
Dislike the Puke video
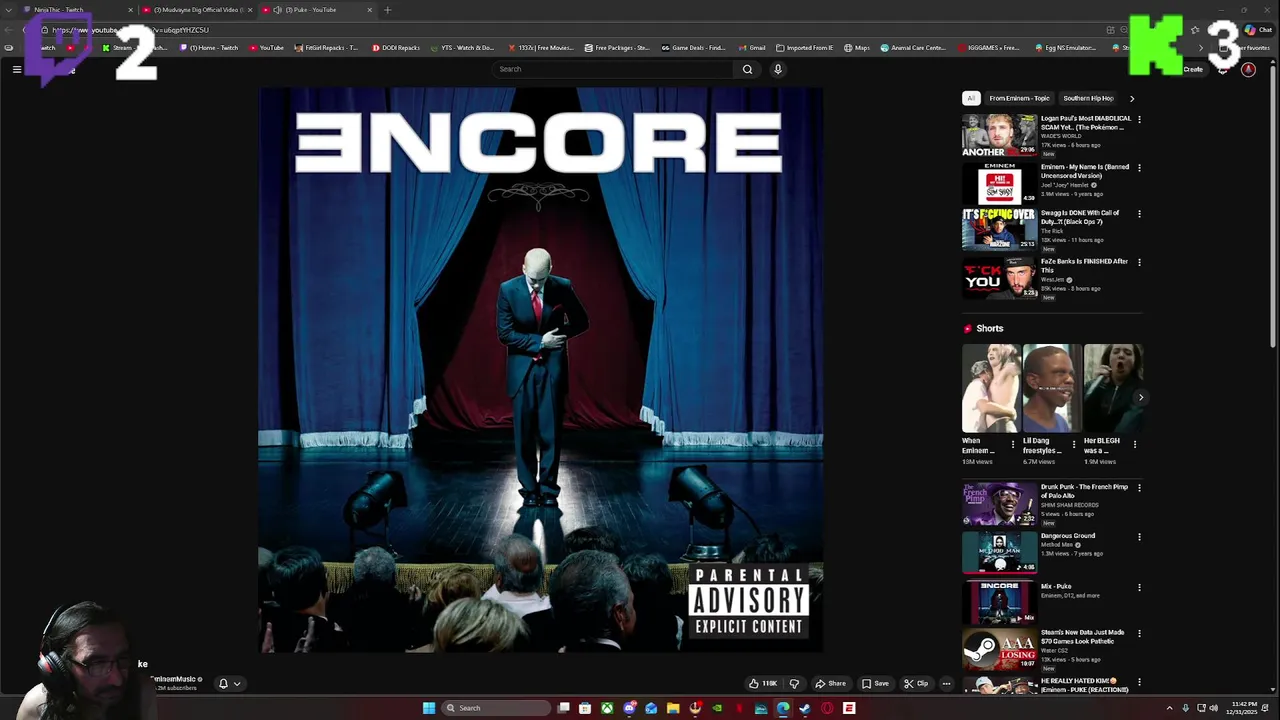[794, 684]
